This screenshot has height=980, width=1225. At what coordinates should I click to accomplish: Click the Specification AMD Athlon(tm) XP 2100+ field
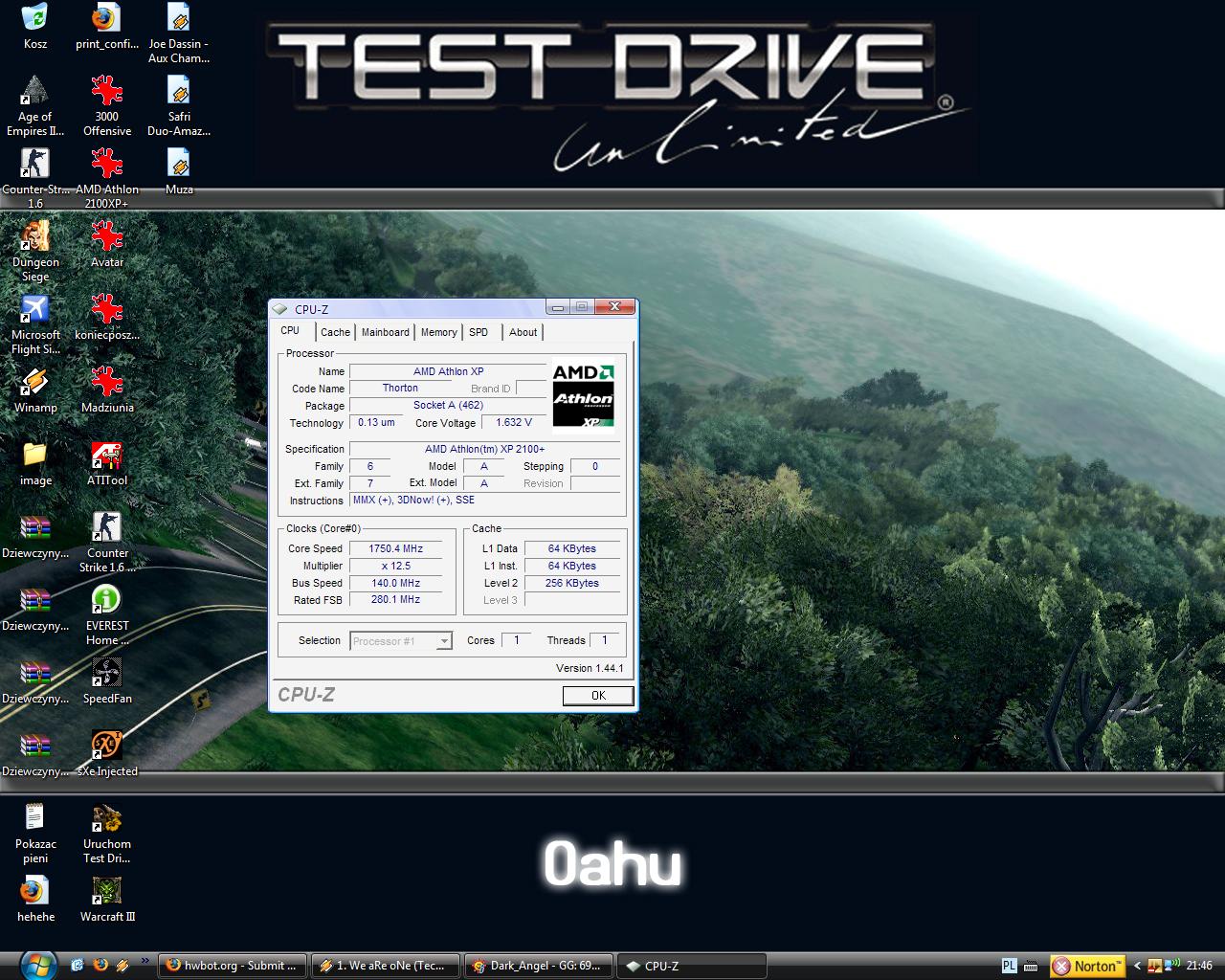tap(484, 449)
